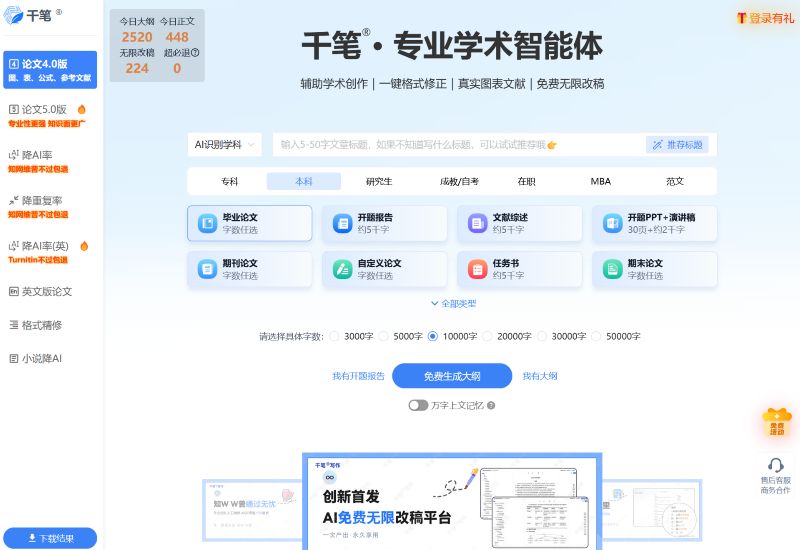Viewport: 800px width, 550px height.
Task: Click the article title input field
Action: point(455,145)
